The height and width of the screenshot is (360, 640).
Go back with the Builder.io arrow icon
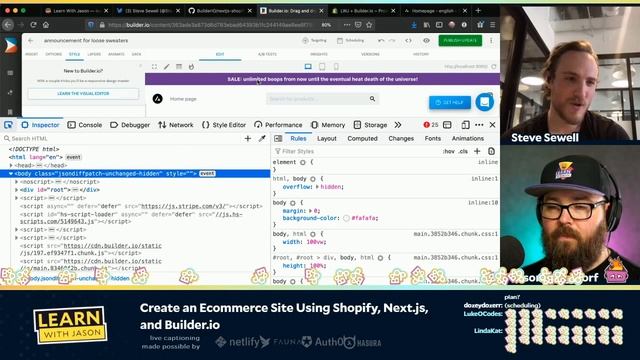[x=31, y=40]
